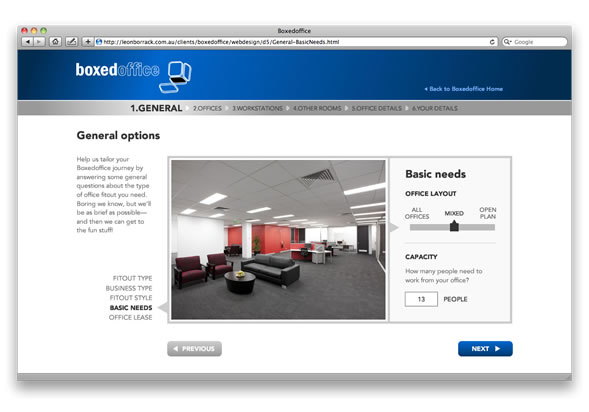Open the home page icon in toolbar
Viewport: 589px width, 412px height.
coord(56,42)
